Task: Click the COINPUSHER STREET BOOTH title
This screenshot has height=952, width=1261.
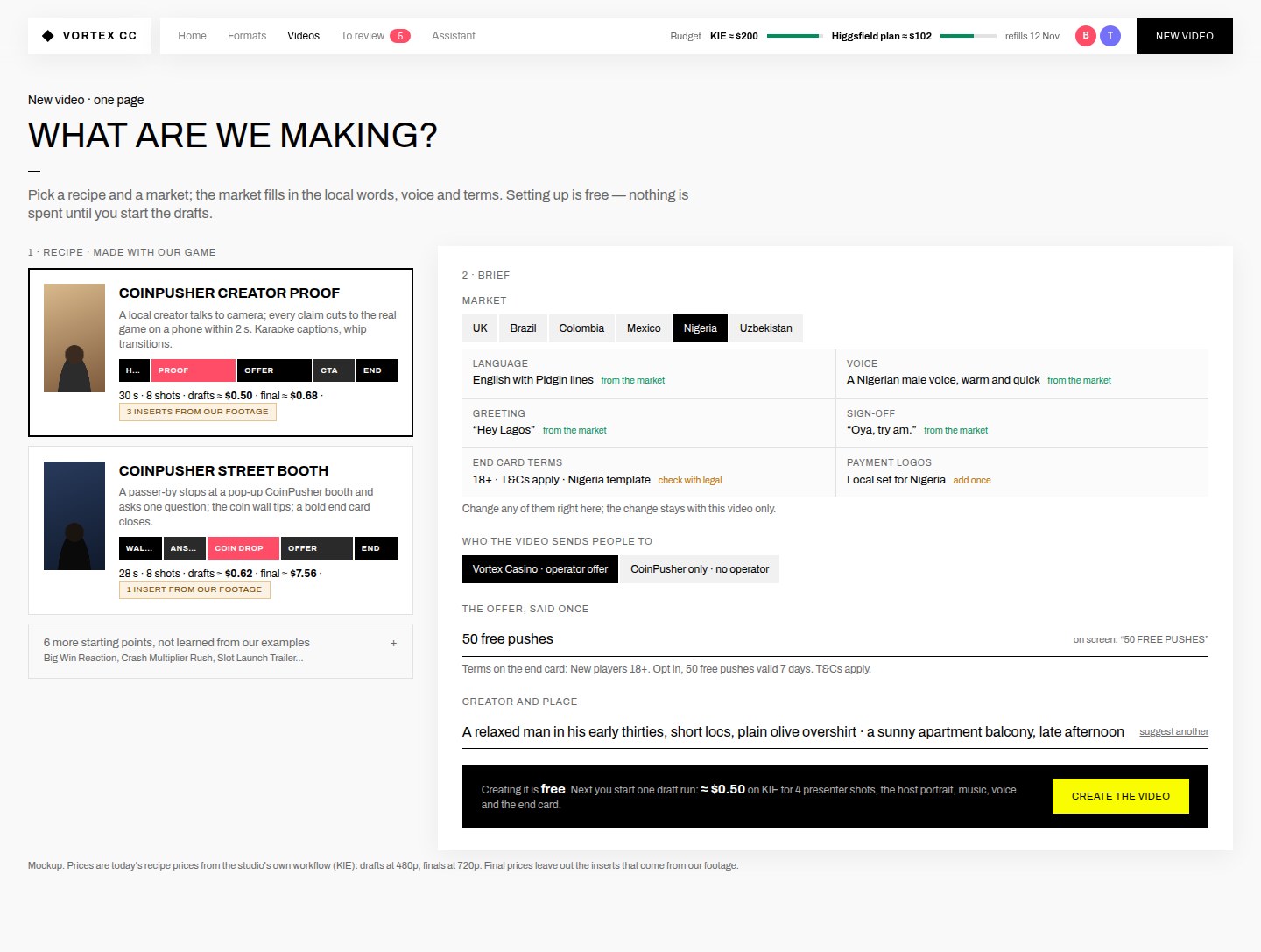Action: click(224, 471)
